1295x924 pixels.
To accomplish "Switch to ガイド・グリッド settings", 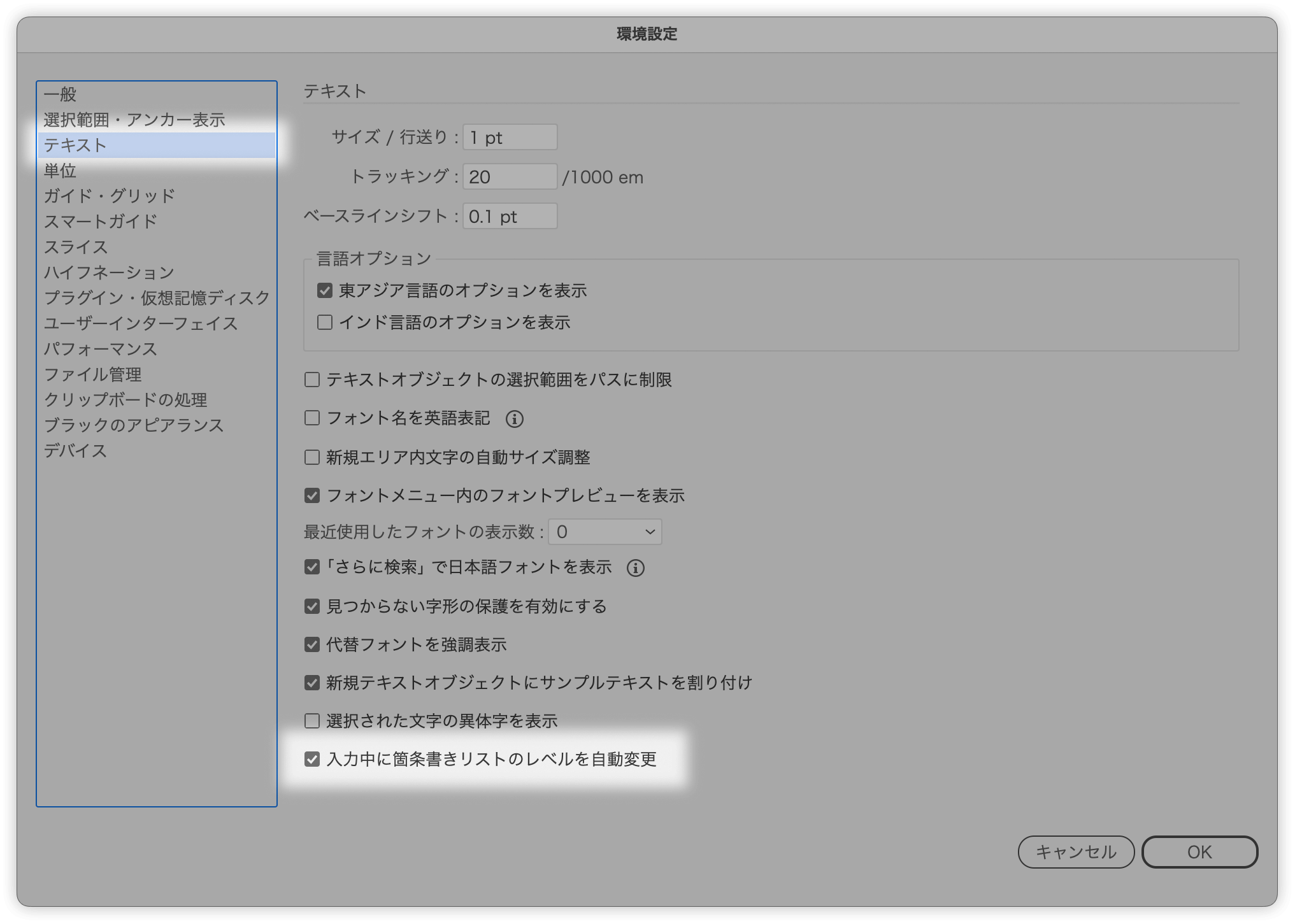I will [109, 196].
